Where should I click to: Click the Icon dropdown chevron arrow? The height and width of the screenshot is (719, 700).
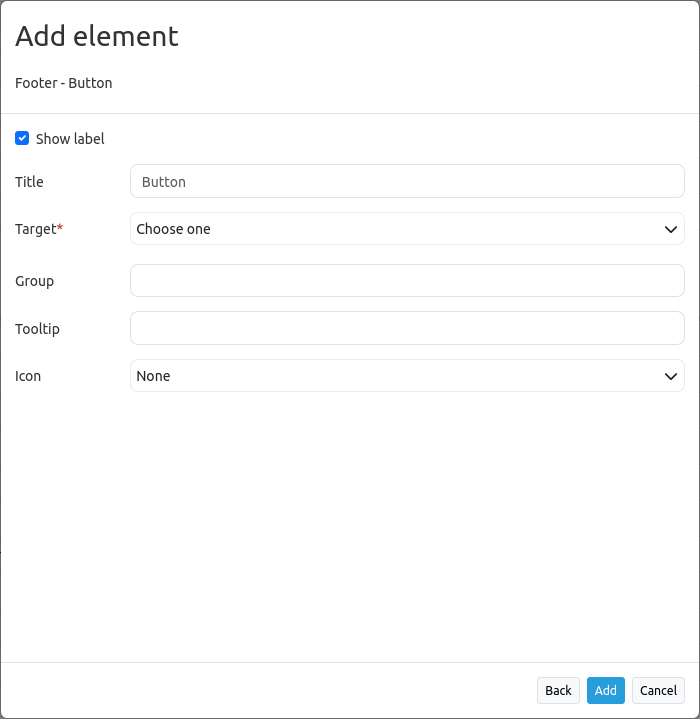coord(671,376)
